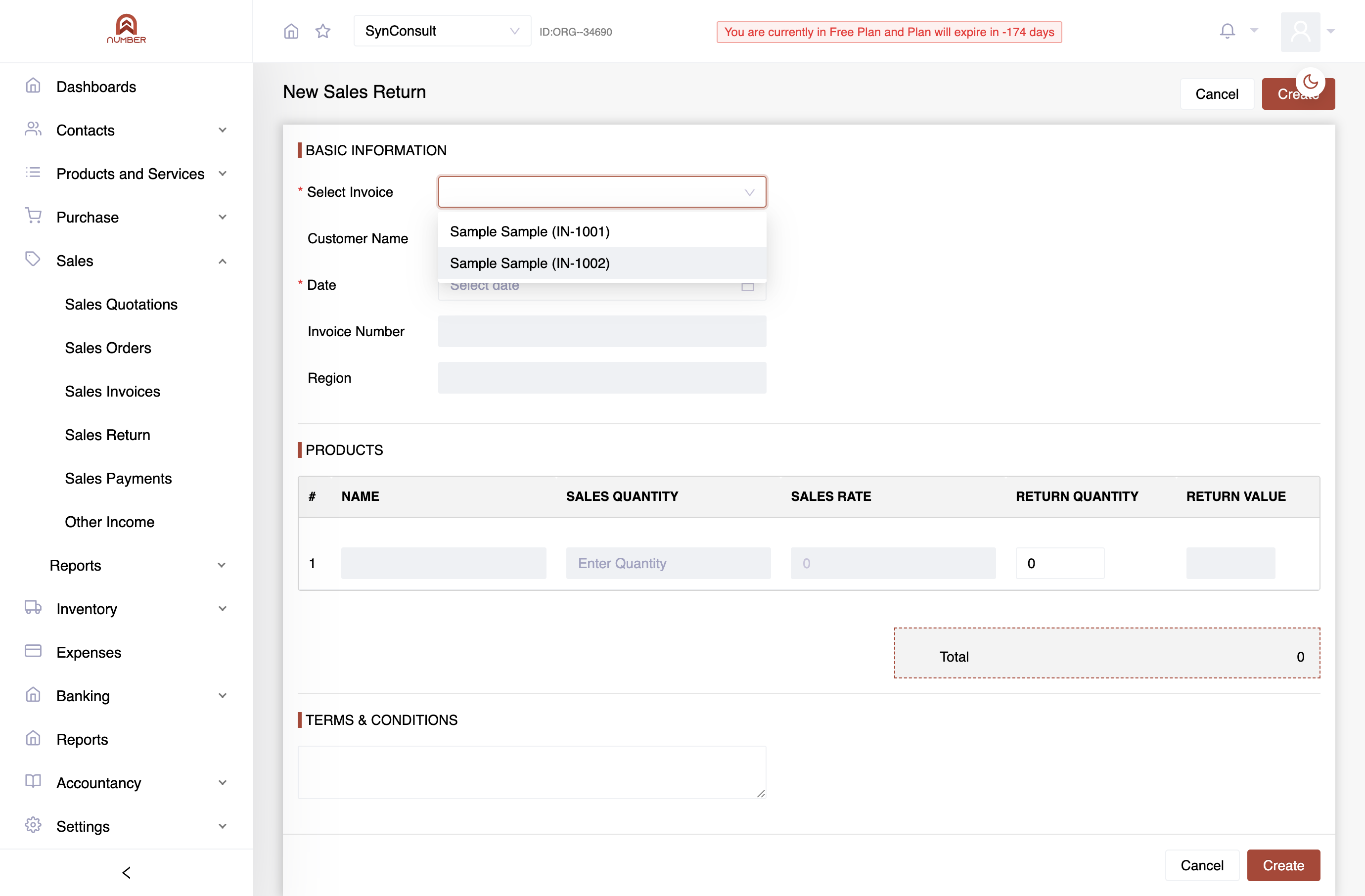The height and width of the screenshot is (896, 1365).
Task: Focus the Return Quantity input
Action: pos(1060,564)
